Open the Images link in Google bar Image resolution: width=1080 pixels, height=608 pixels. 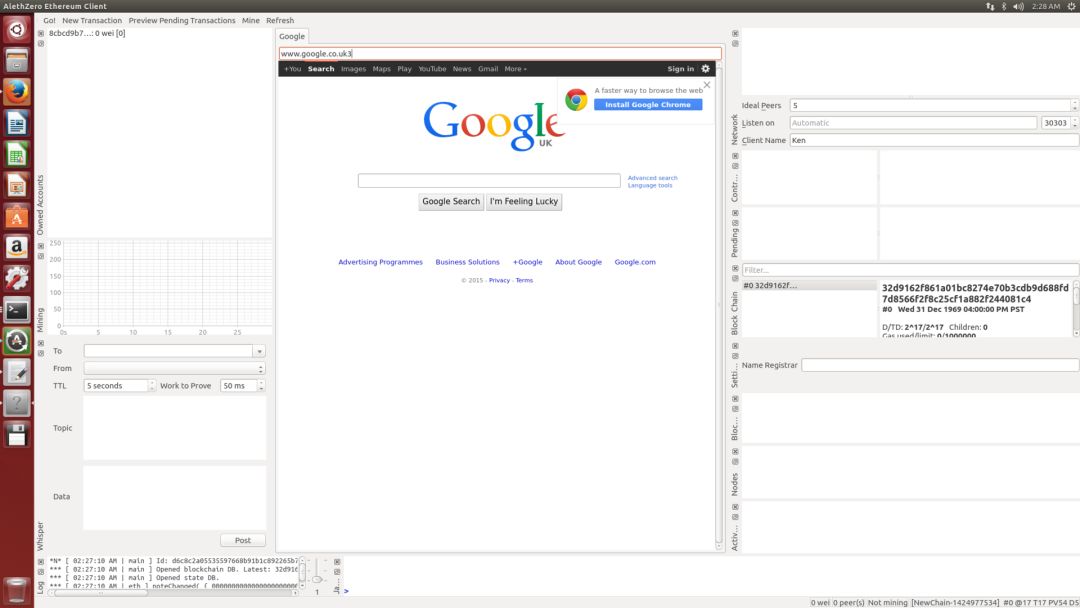353,69
